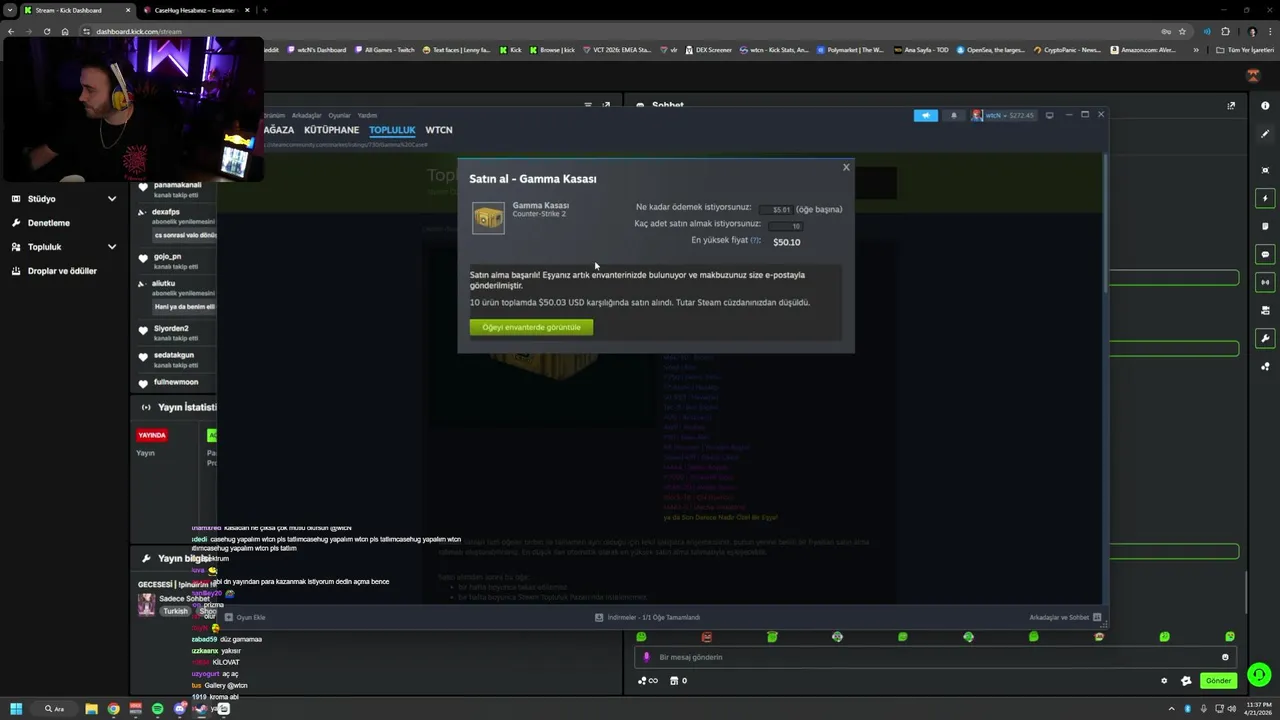The width and height of the screenshot is (1280, 720).
Task: Click the Steam notifications bell icon
Action: click(x=953, y=115)
